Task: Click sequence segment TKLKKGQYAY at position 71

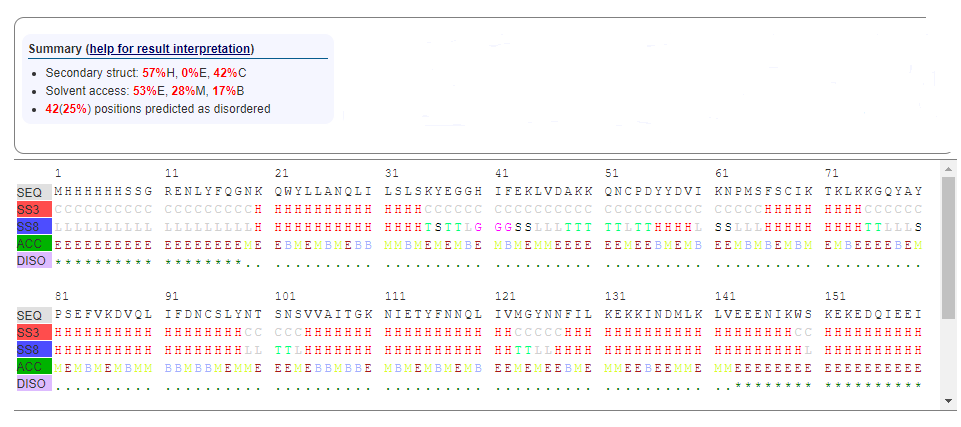Action: pyautogui.click(x=873, y=191)
